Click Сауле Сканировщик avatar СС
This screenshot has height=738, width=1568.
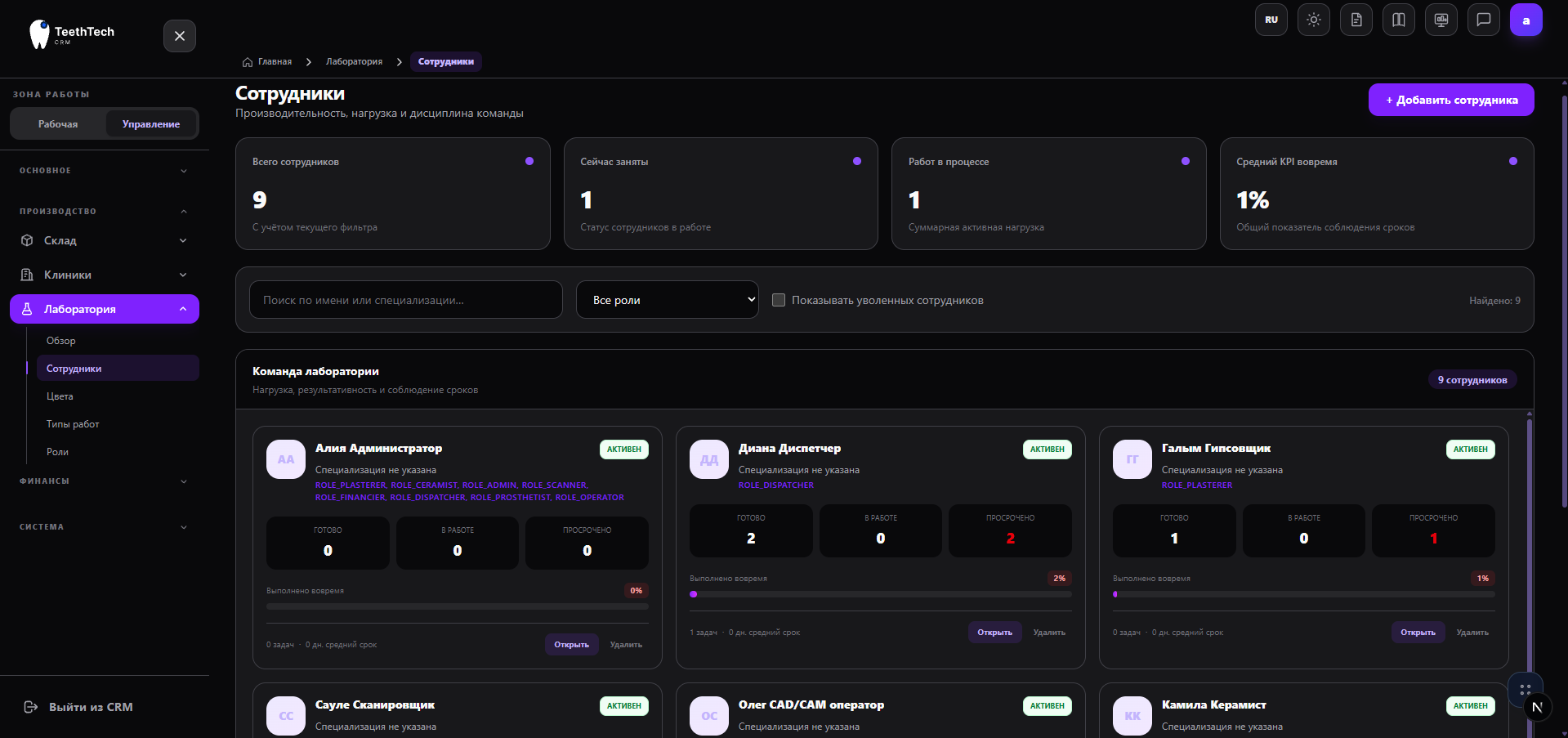tap(286, 716)
